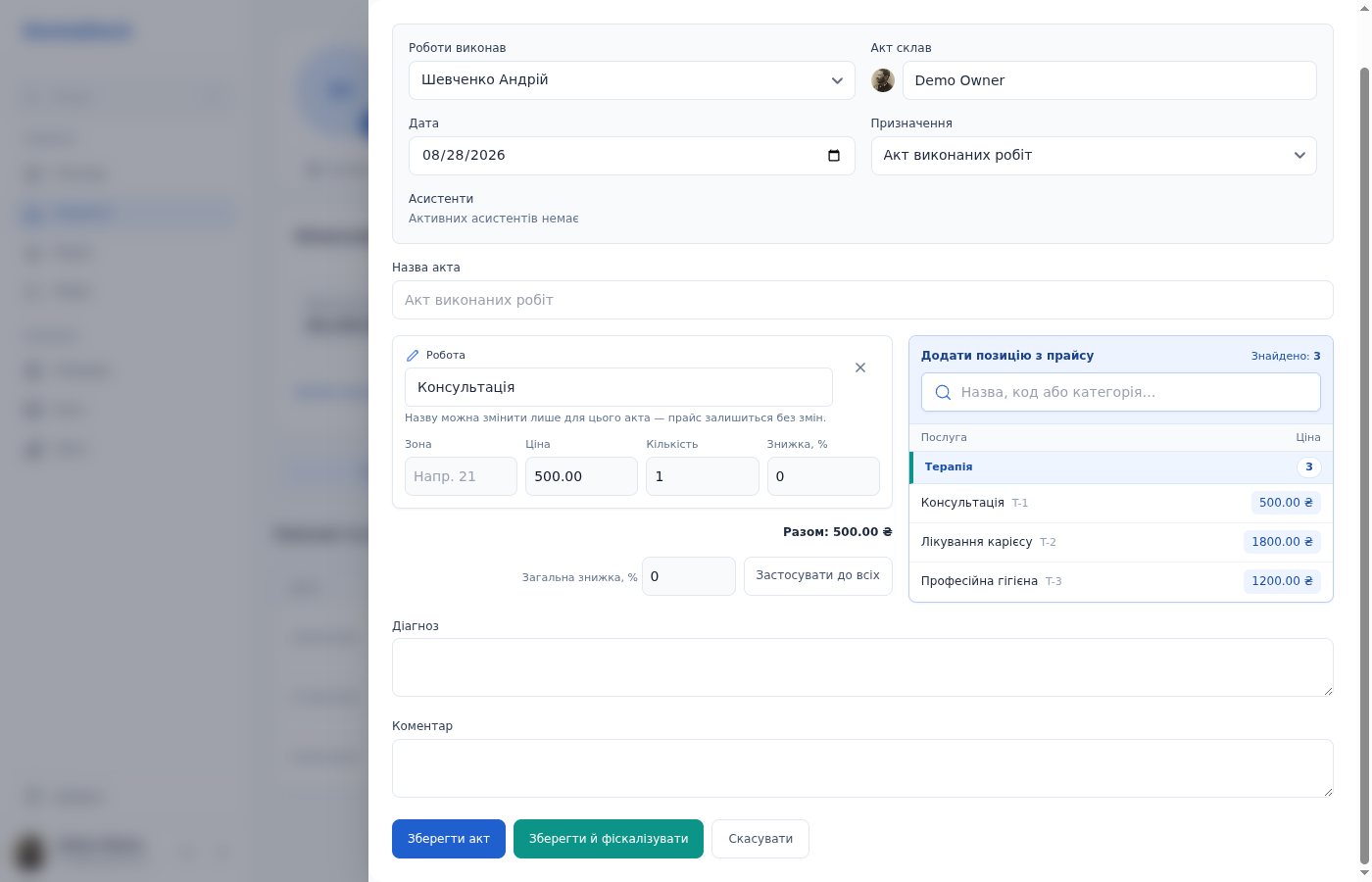Click the date field 08/28/2026
This screenshot has height=882, width=1372.
632,156
